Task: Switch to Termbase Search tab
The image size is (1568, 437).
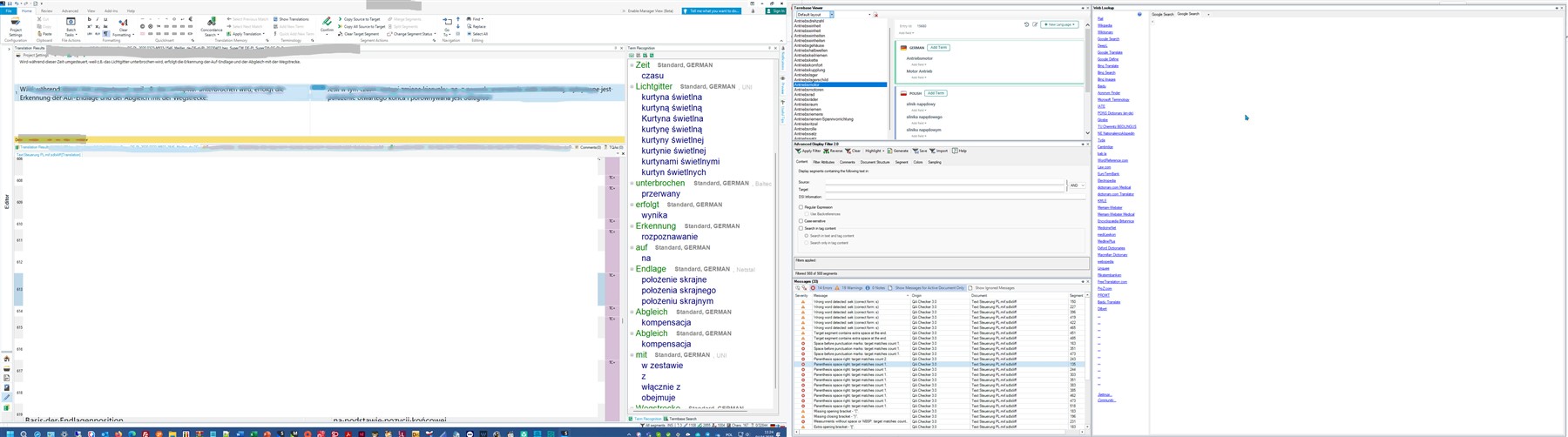Action: (680, 419)
